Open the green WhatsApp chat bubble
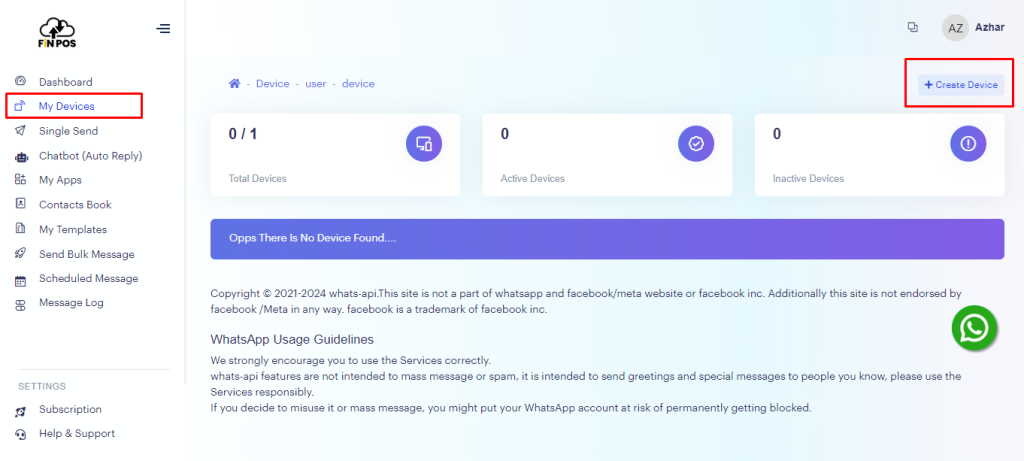 (x=974, y=328)
